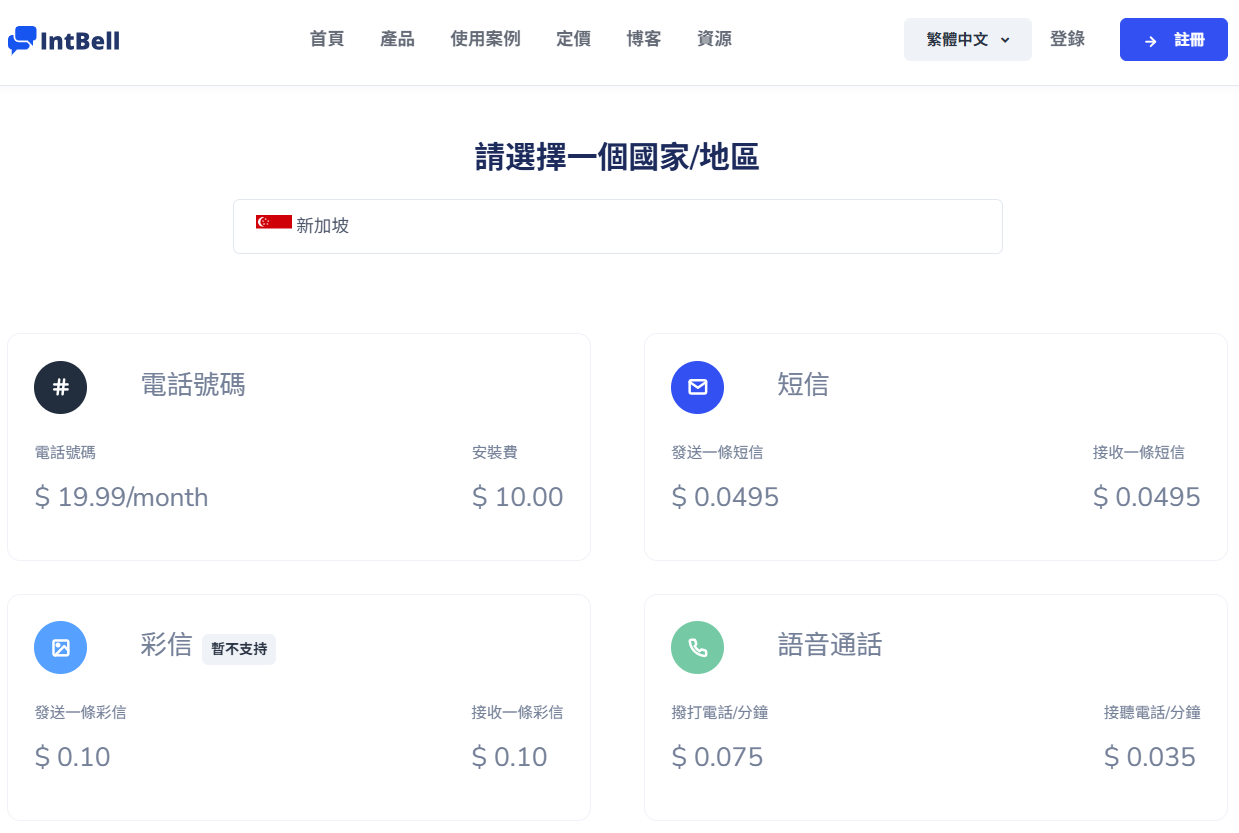1239x833 pixels.
Task: Expand the language chevron arrow
Action: [1005, 40]
